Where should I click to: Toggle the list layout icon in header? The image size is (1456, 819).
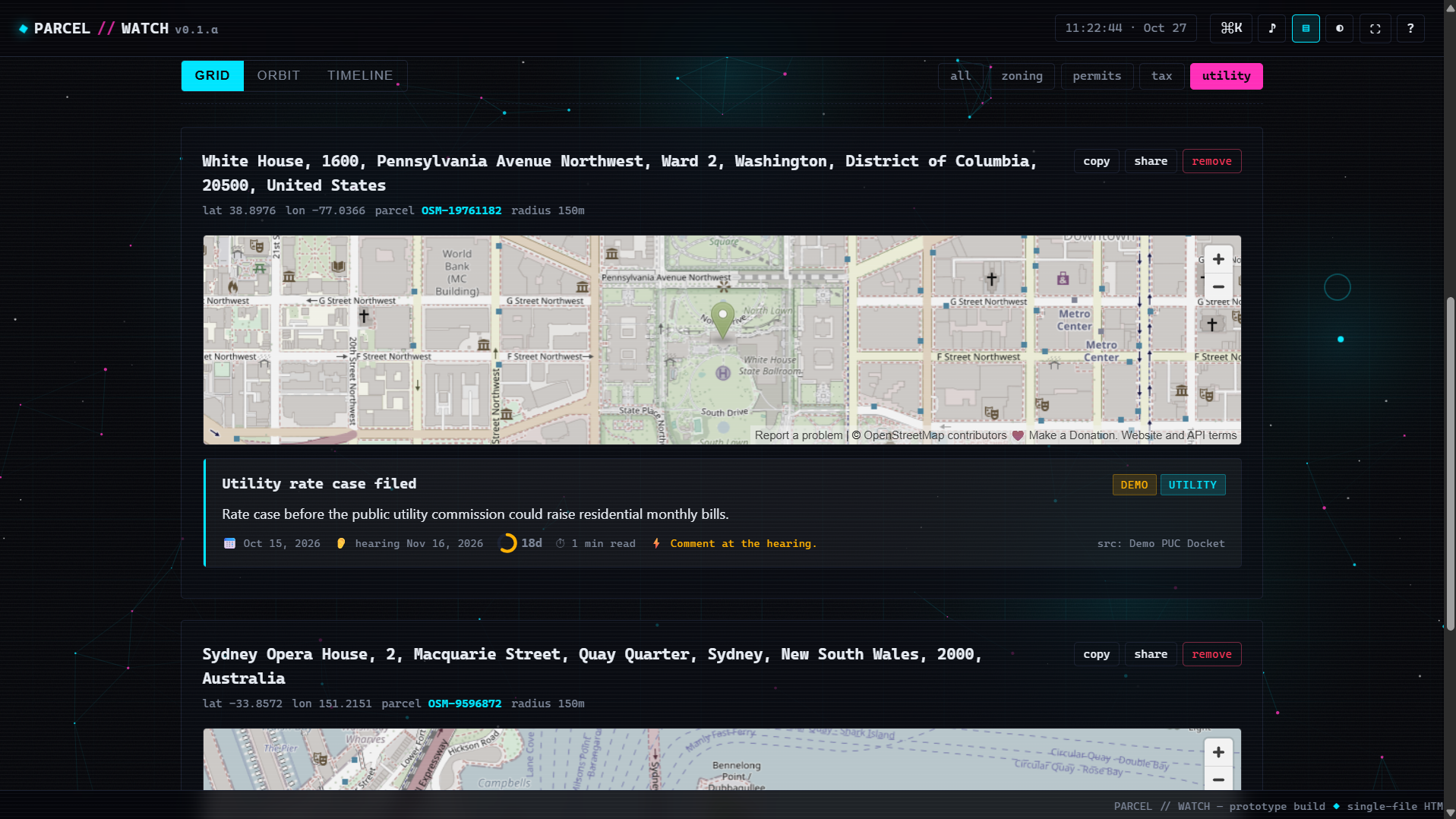(x=1306, y=28)
